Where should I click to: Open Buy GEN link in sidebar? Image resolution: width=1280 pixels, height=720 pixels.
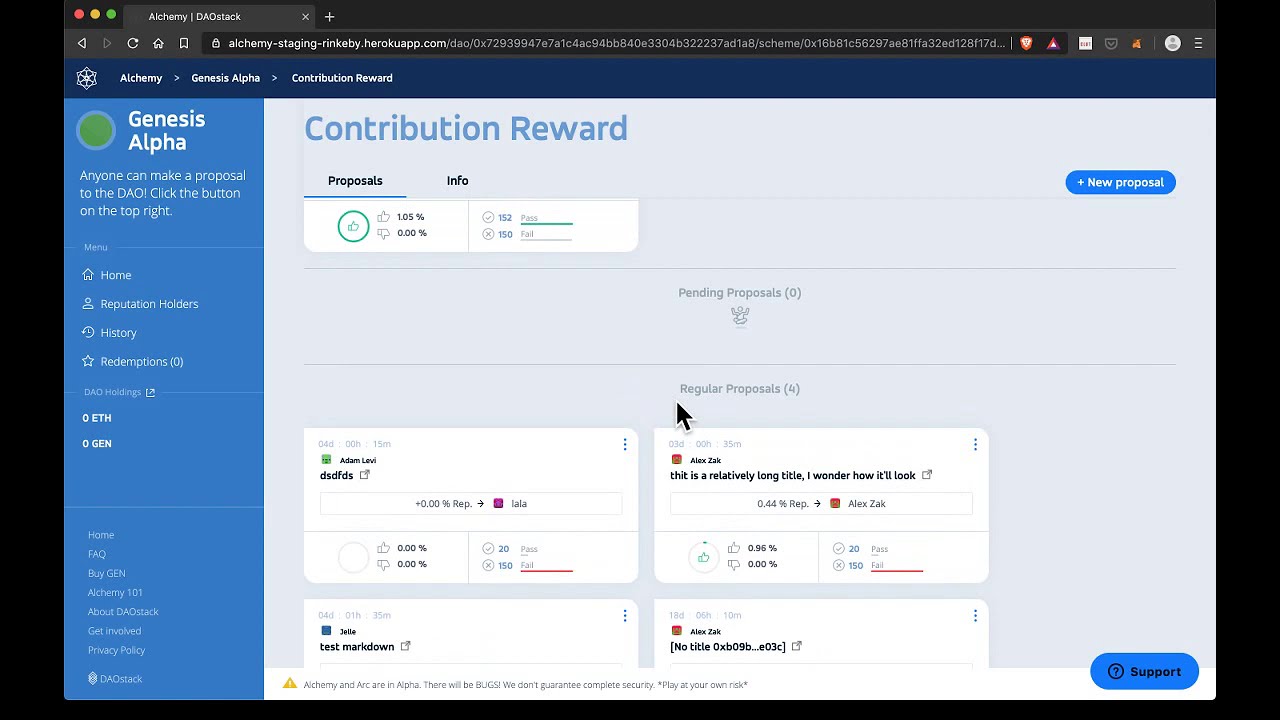[107, 573]
